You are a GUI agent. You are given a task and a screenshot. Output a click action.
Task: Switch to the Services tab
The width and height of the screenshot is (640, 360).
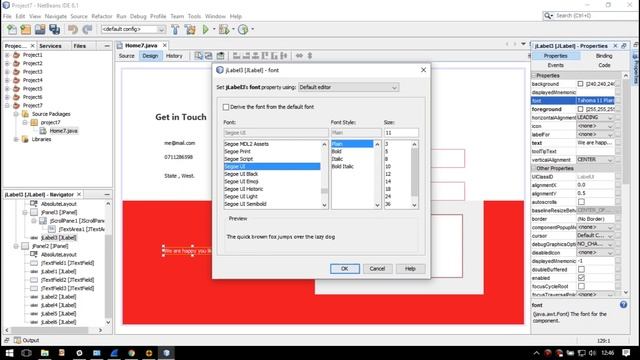point(50,46)
